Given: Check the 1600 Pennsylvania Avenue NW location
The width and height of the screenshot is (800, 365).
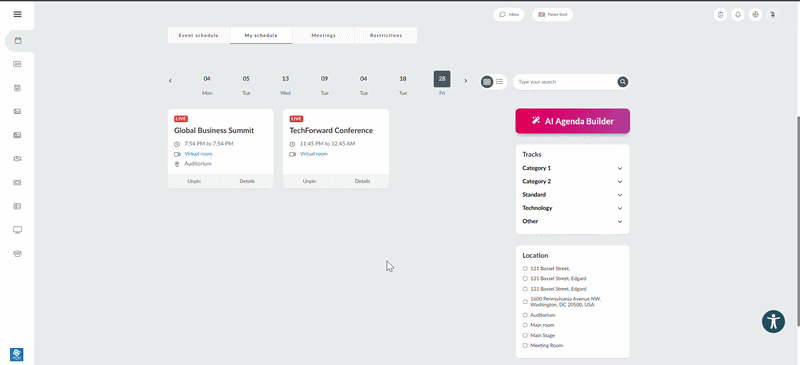Looking at the screenshot, I should coord(525,302).
